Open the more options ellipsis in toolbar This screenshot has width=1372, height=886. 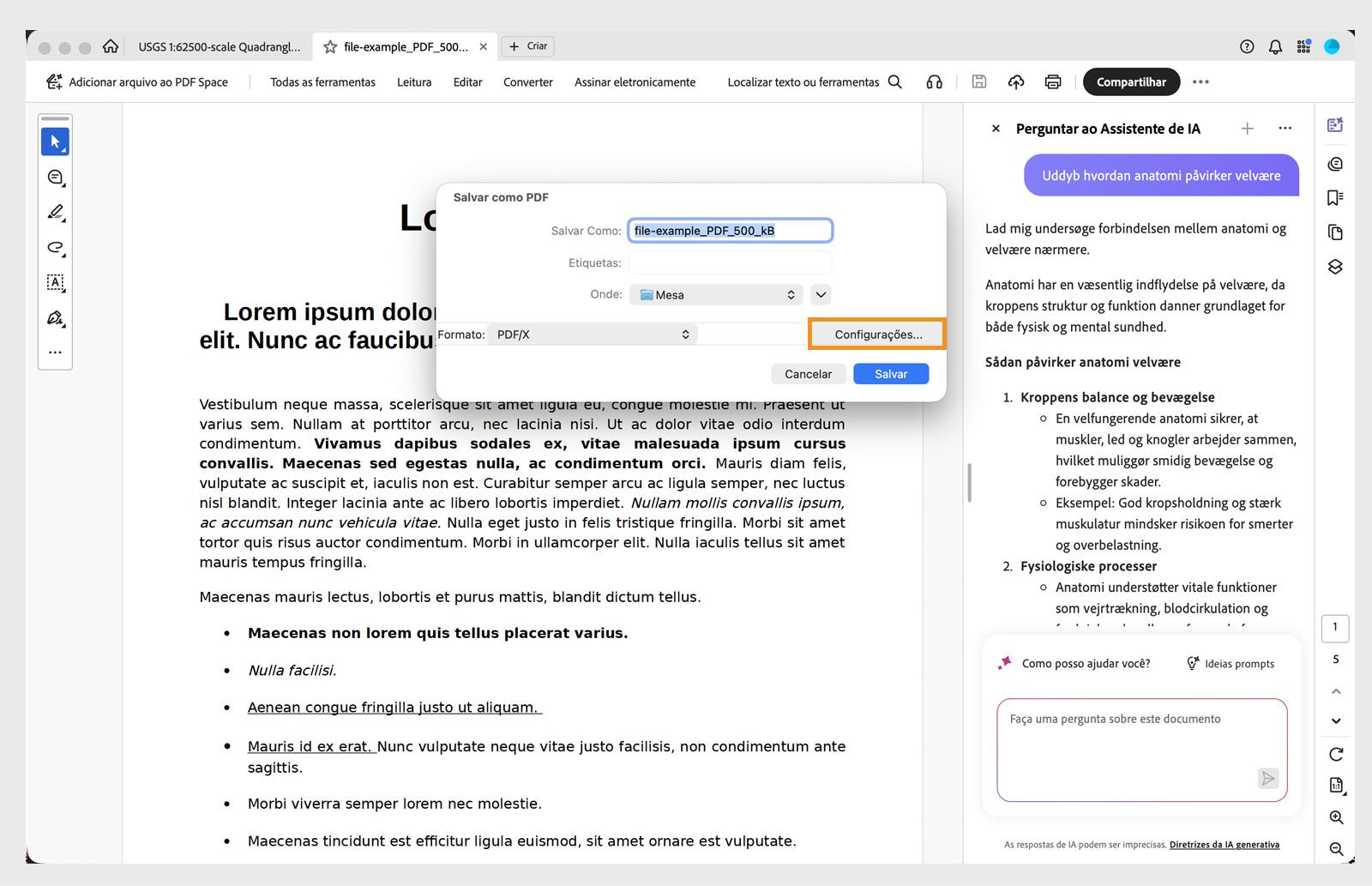1200,82
